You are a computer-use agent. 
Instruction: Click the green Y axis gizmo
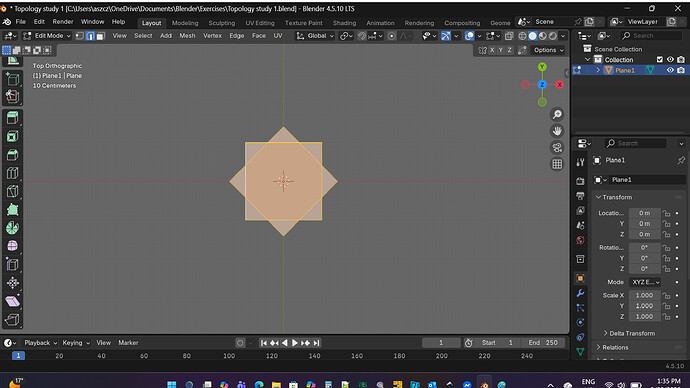tap(542, 67)
